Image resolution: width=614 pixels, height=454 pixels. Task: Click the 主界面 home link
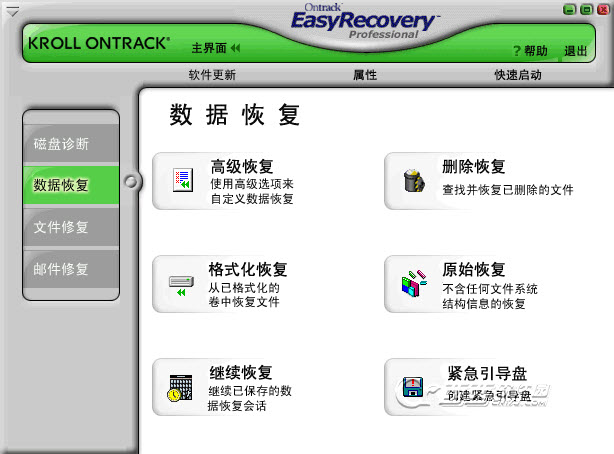(209, 48)
